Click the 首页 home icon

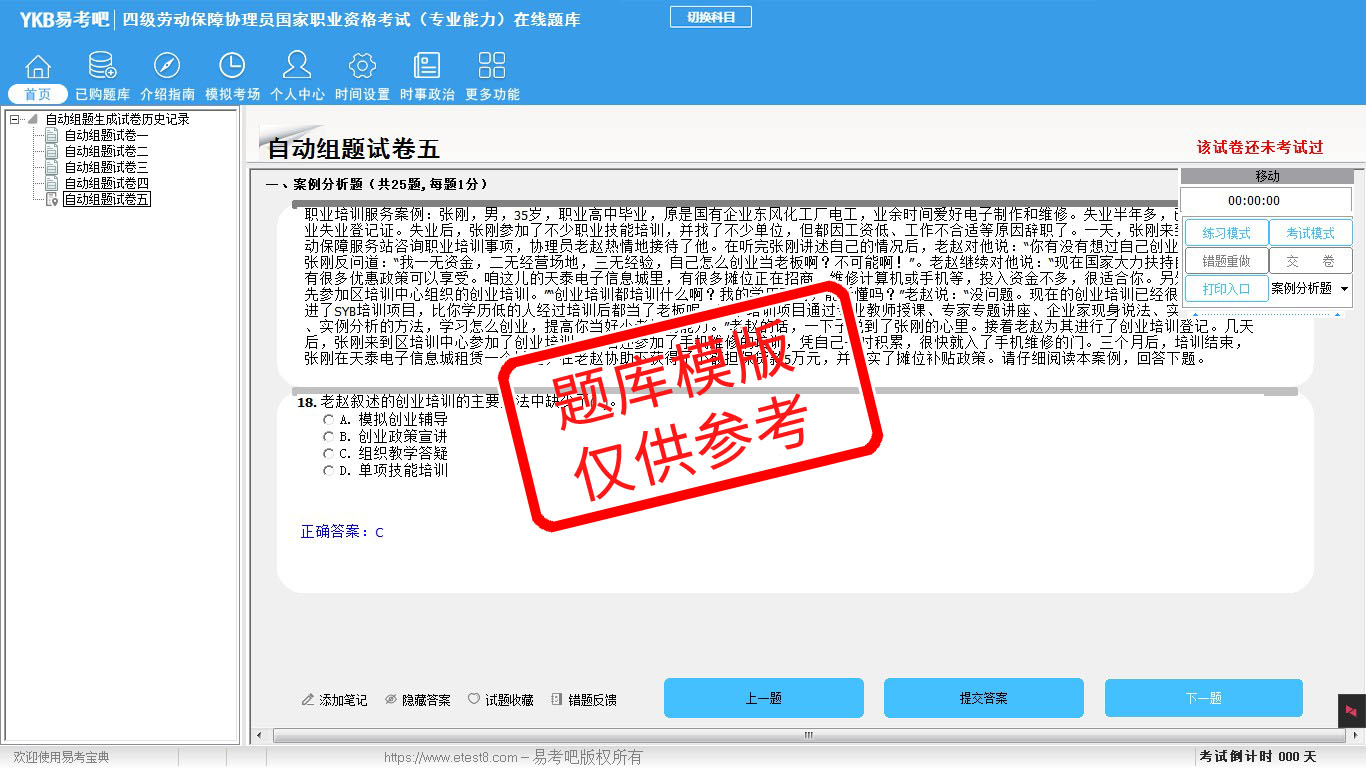[38, 67]
